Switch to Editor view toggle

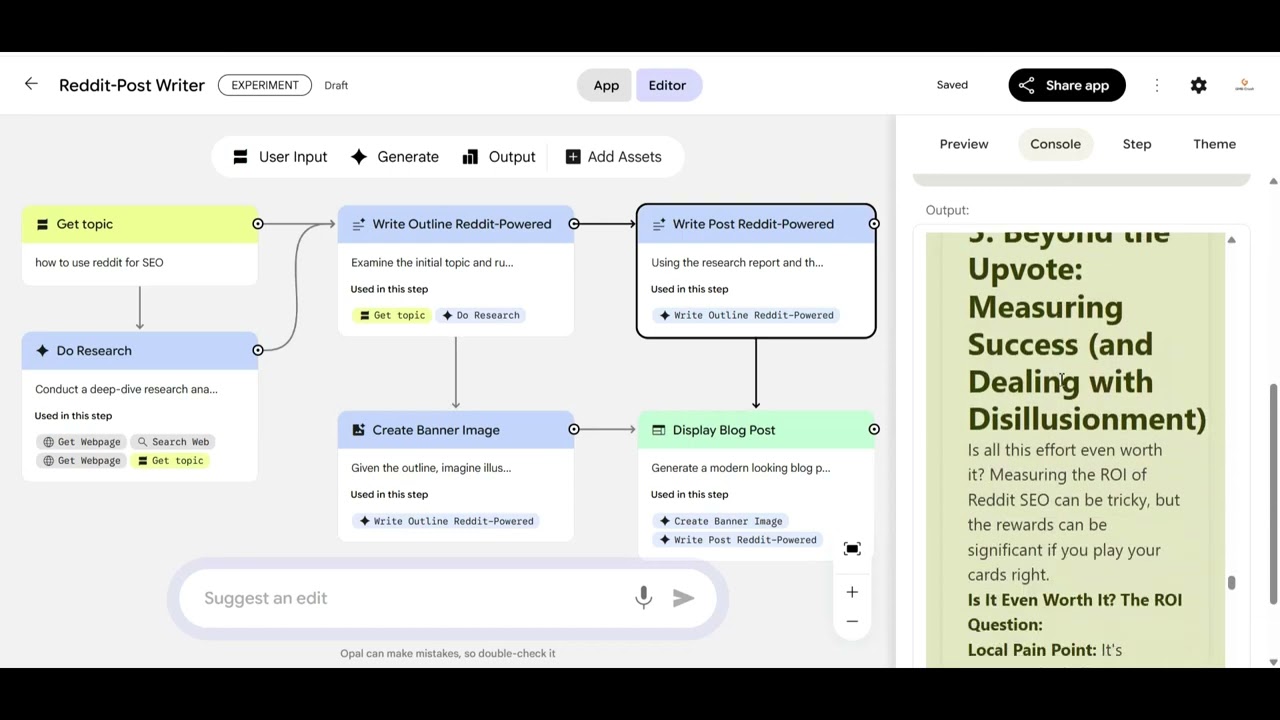[667, 85]
